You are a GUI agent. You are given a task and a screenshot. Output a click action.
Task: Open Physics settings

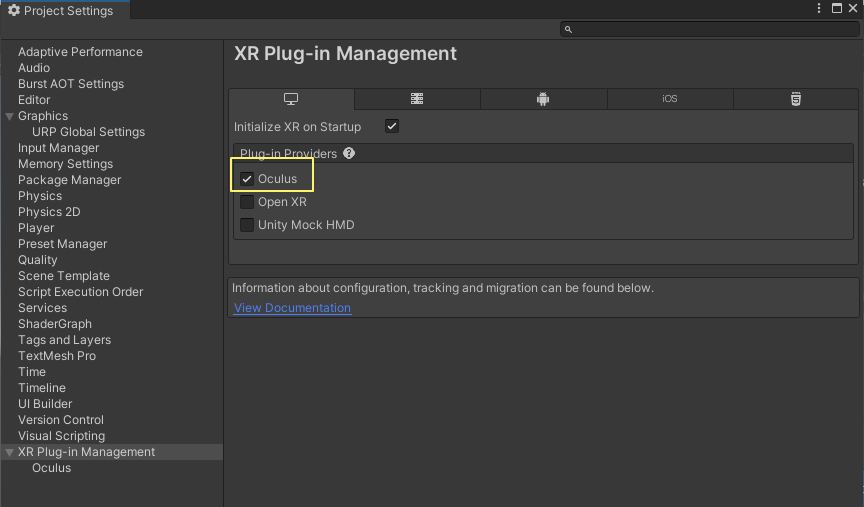40,196
